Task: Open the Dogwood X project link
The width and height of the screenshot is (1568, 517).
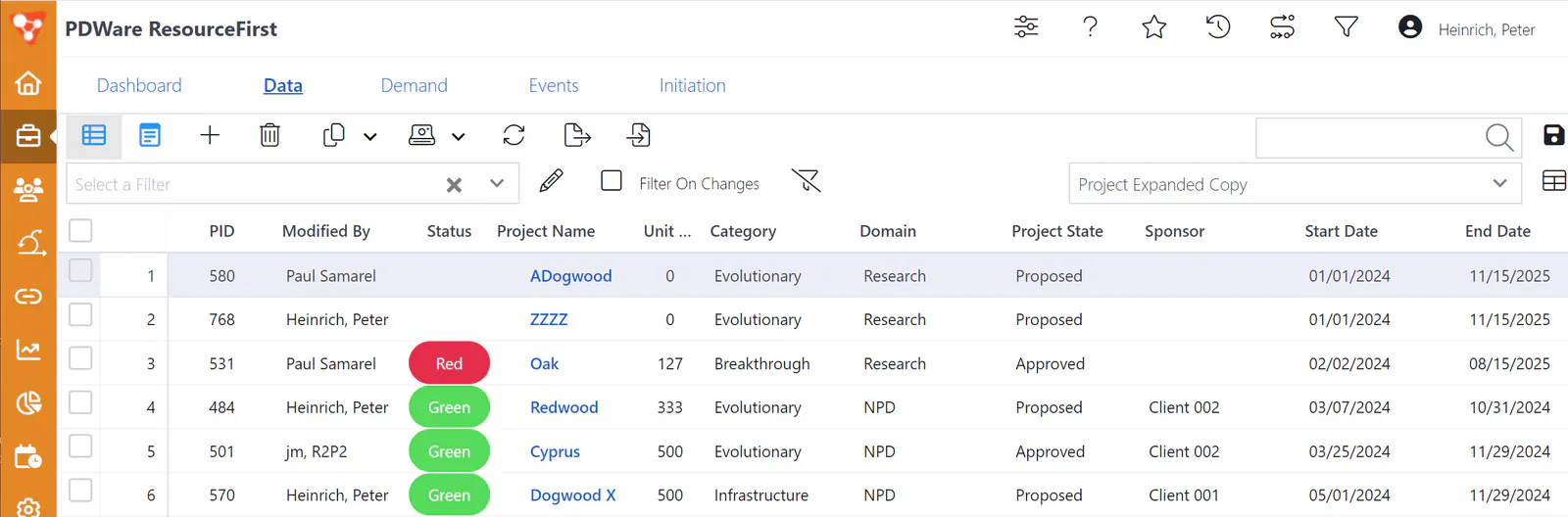Action: [x=573, y=495]
